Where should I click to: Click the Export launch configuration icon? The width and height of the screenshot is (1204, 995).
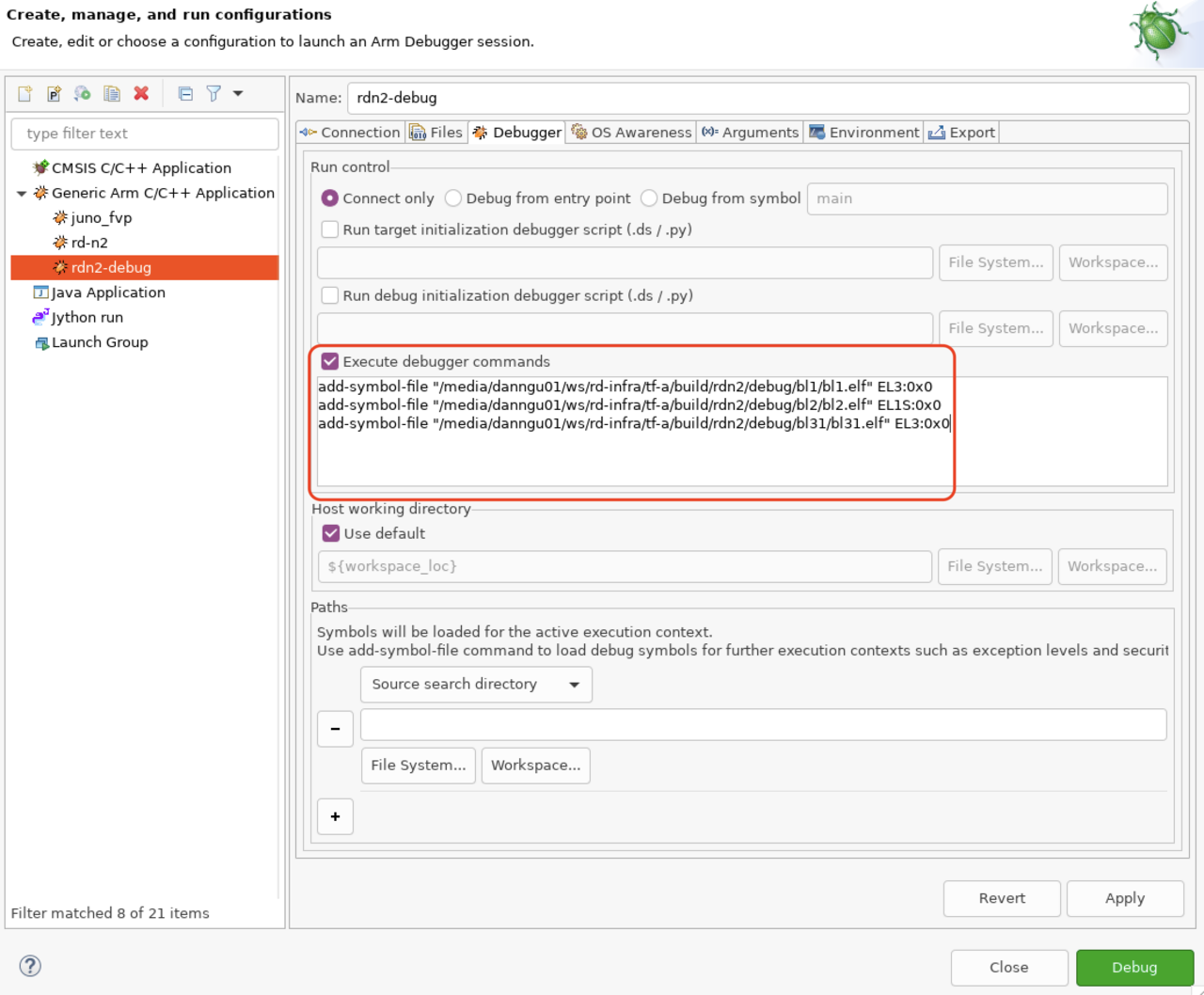[x=83, y=94]
